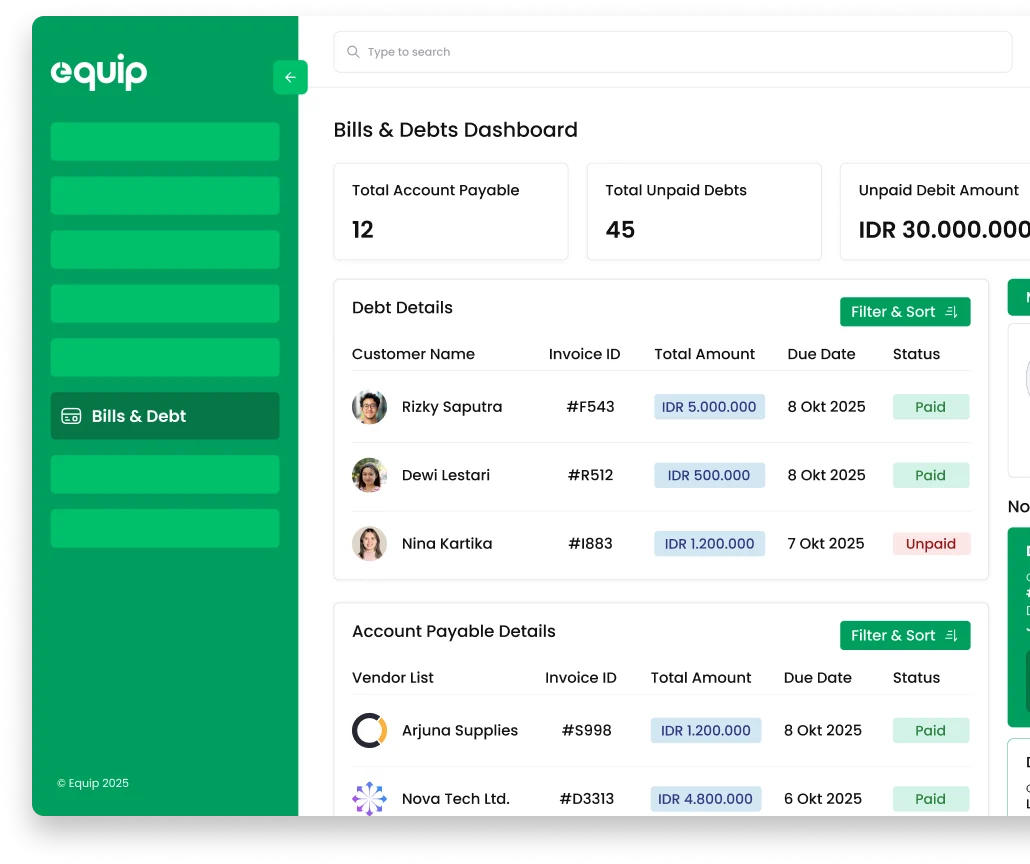The width and height of the screenshot is (1030, 864).
Task: Click the first sidebar menu placeholder item
Action: point(165,142)
